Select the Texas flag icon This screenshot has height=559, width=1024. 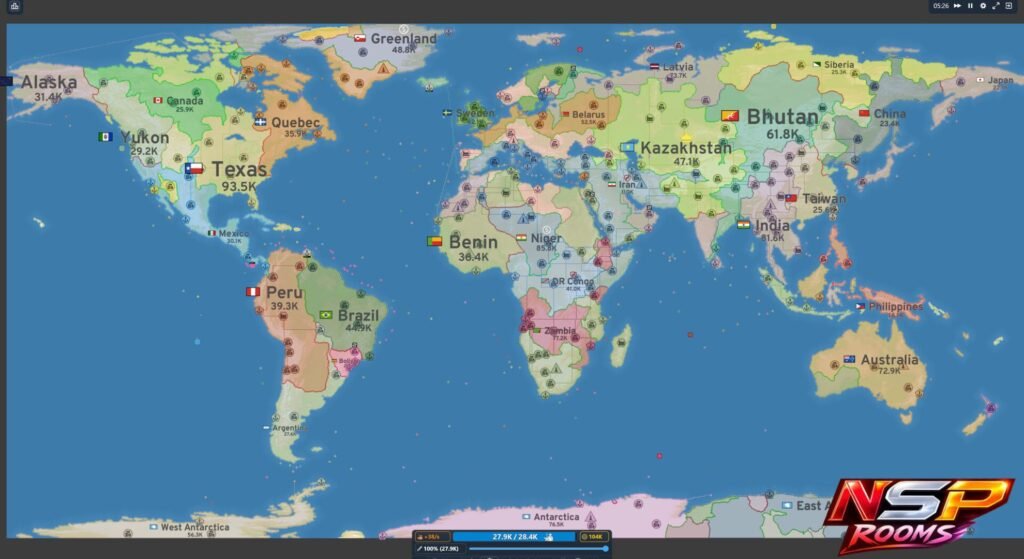coord(194,168)
